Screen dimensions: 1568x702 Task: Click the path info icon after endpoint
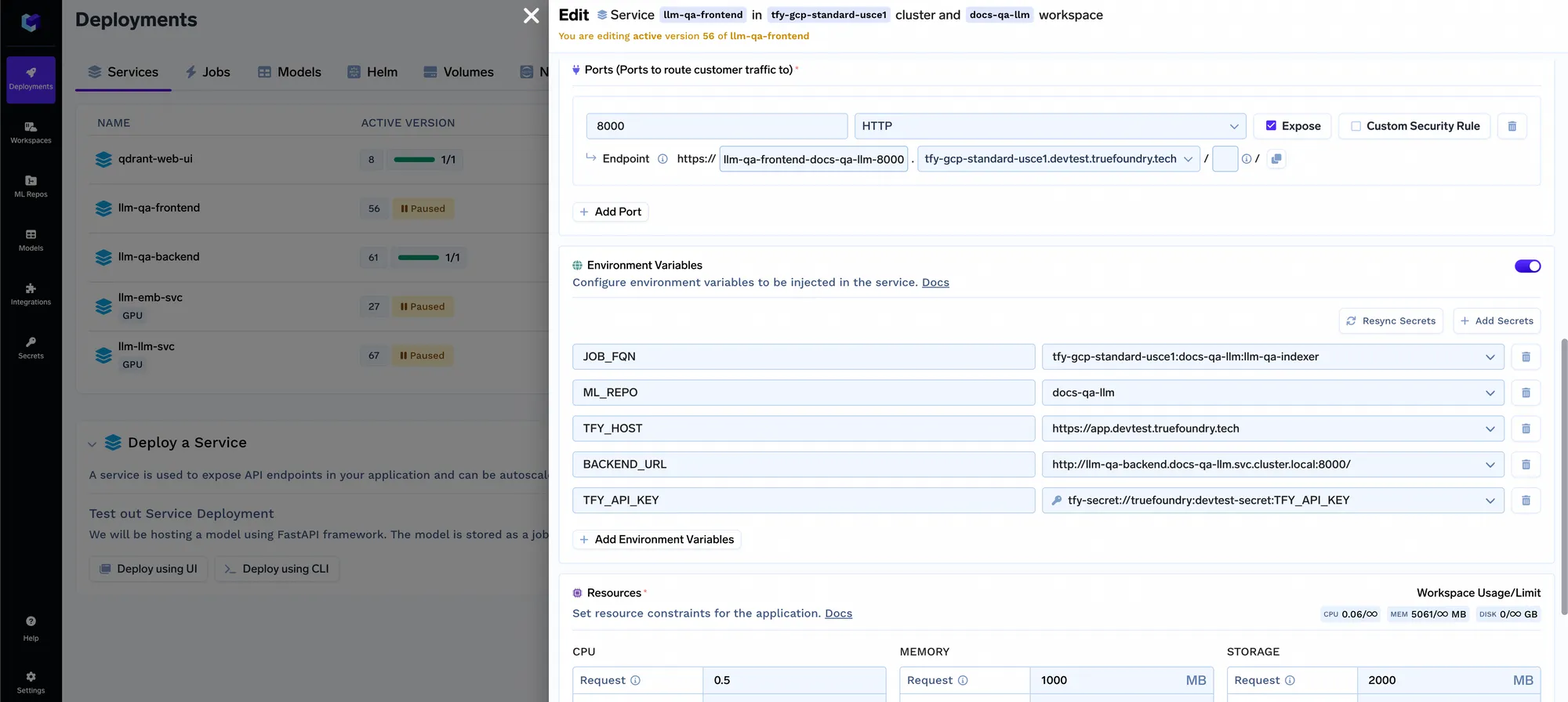1247,159
